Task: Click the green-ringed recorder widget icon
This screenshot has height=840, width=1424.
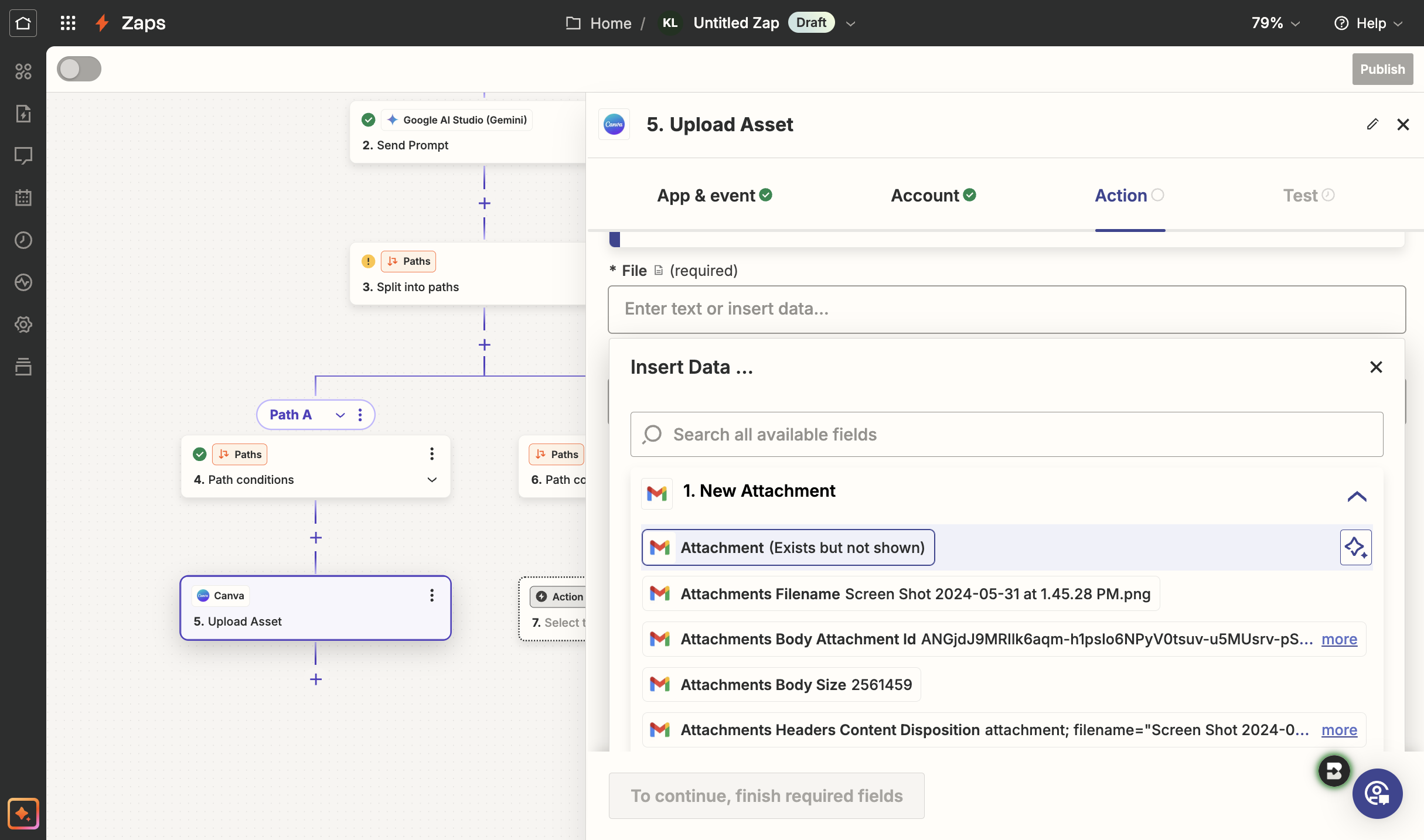Action: 1334,771
